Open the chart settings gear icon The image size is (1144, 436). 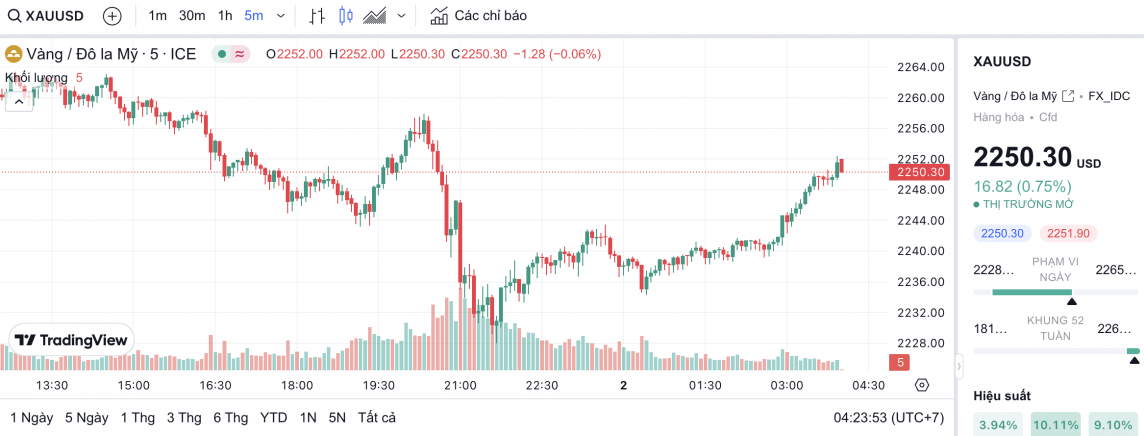[x=922, y=385]
